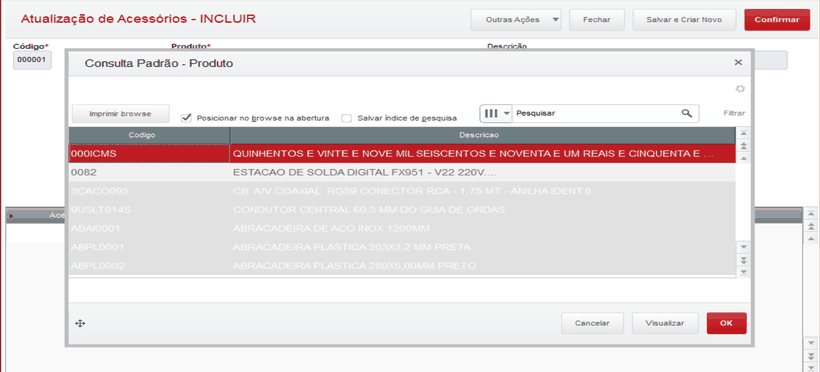Jump to first record in product list
This screenshot has width=820, height=372.
pyautogui.click(x=743, y=134)
